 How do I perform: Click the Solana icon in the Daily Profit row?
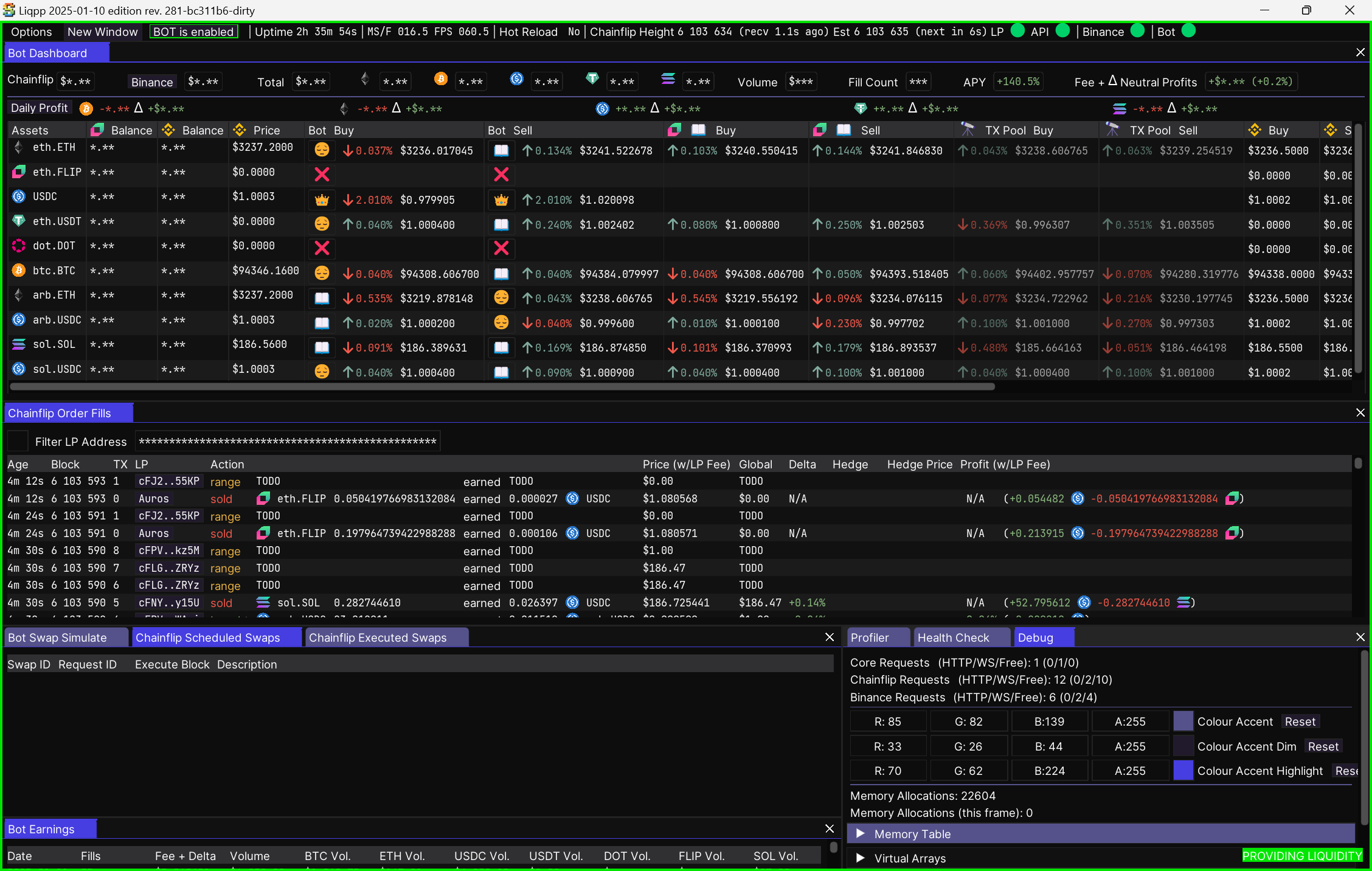[1120, 109]
